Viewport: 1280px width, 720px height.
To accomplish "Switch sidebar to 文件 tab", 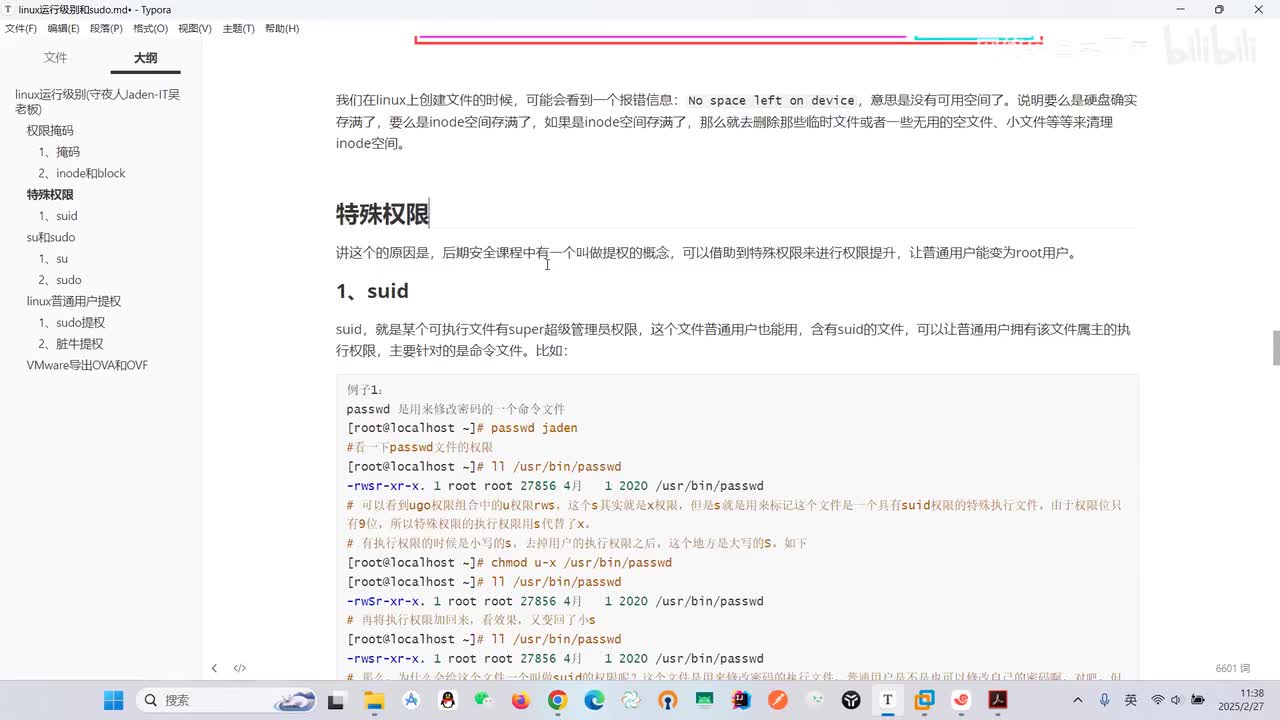I will click(55, 58).
